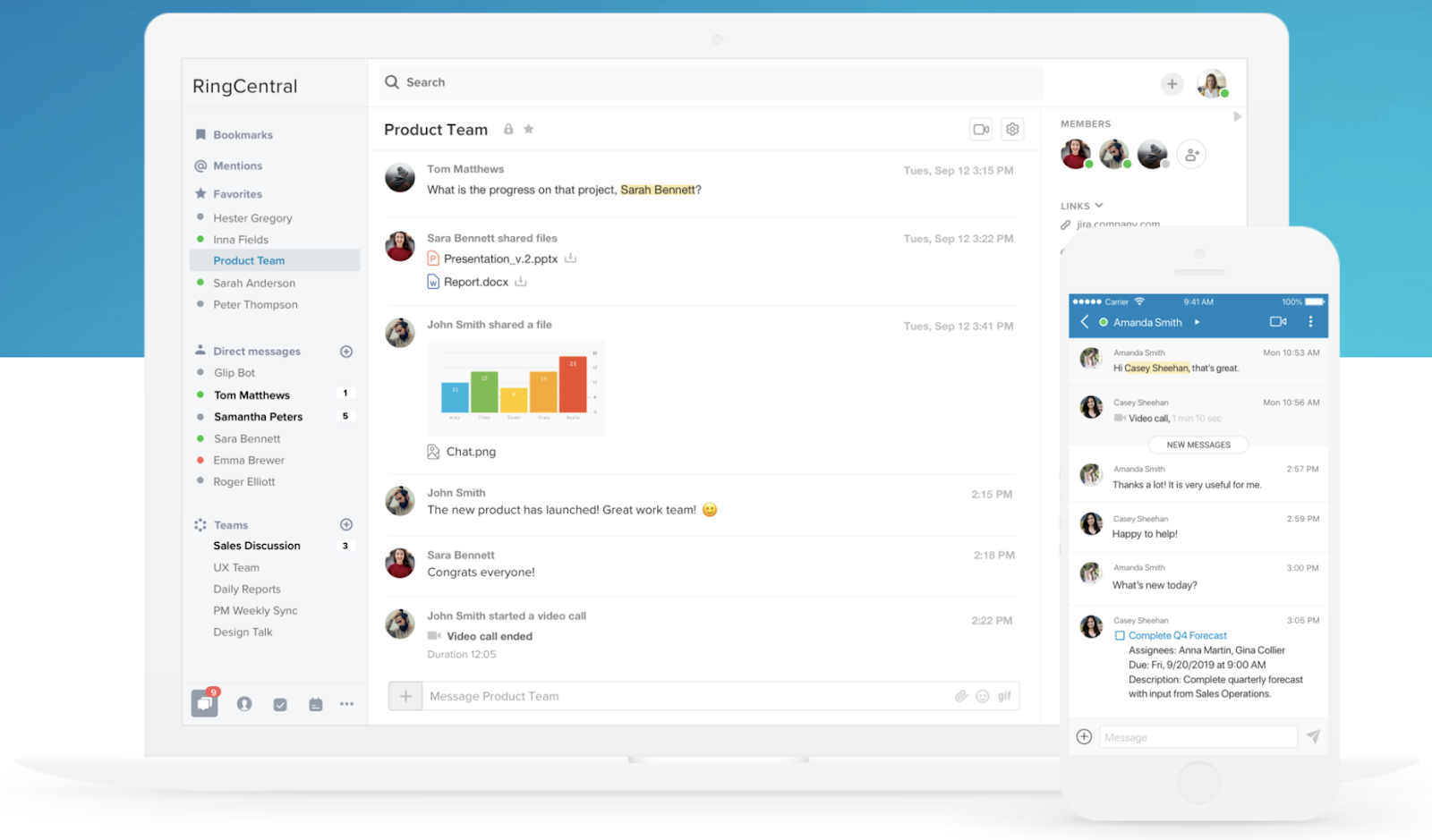
Task: Open the user profile avatar menu
Action: (x=1213, y=84)
